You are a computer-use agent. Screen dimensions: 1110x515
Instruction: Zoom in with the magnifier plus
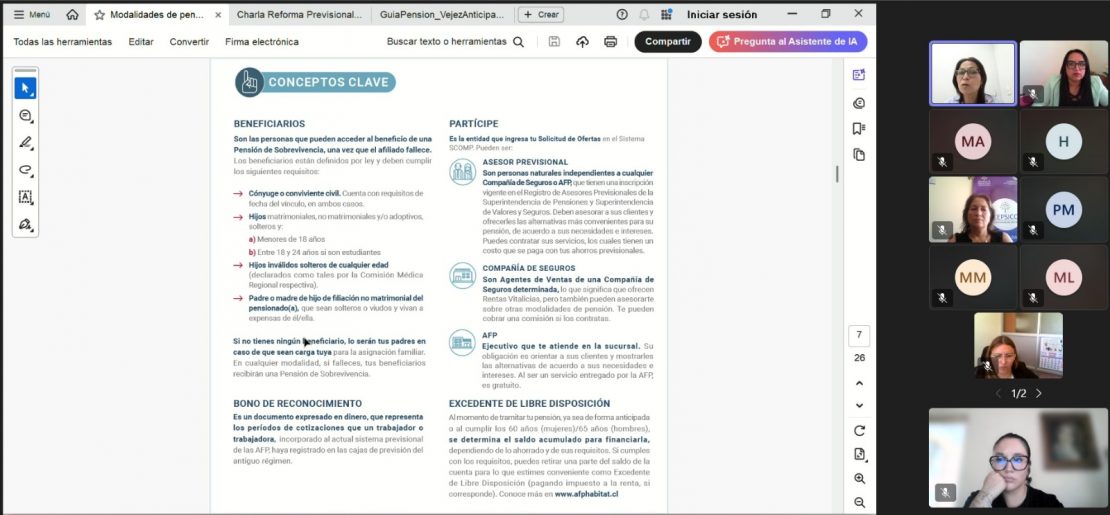(x=859, y=479)
